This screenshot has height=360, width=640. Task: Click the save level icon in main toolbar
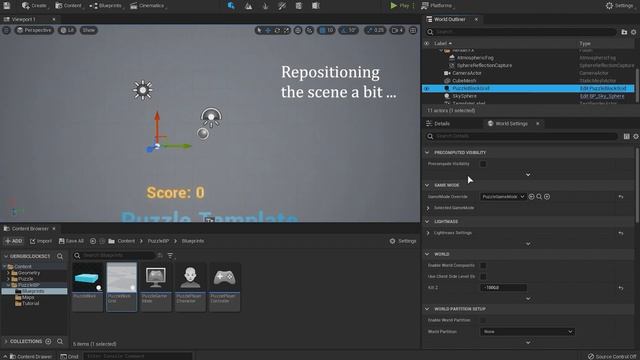click(7, 6)
